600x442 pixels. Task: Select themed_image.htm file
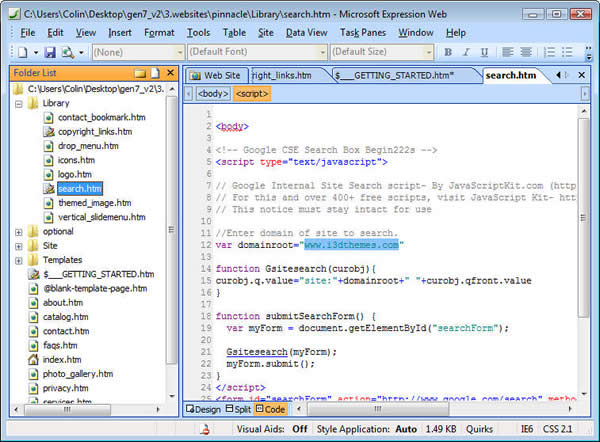click(x=95, y=203)
